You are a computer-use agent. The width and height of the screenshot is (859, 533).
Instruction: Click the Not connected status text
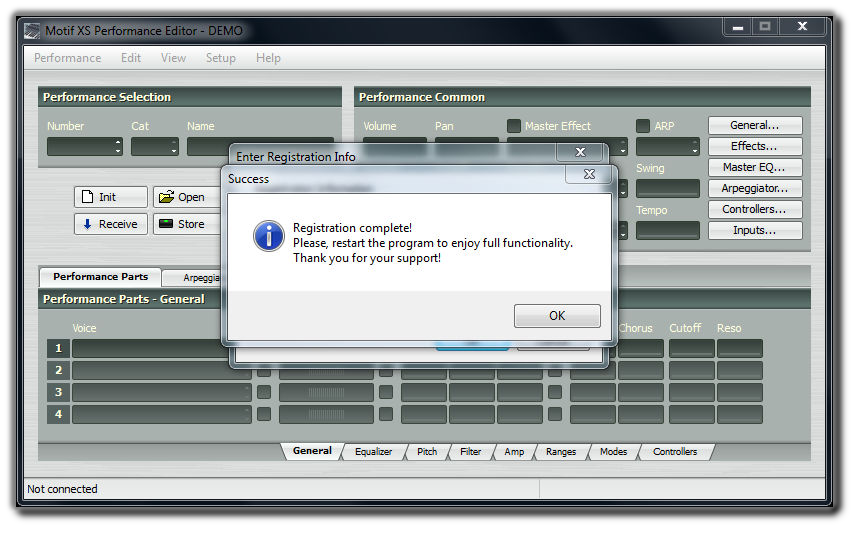coord(62,489)
